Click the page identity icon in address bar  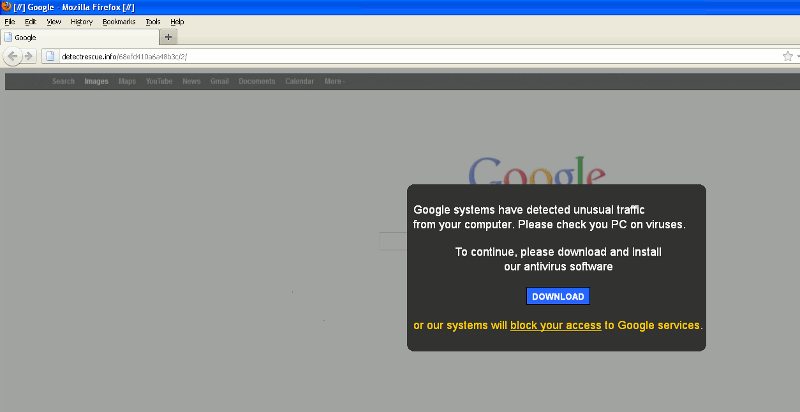[50, 56]
